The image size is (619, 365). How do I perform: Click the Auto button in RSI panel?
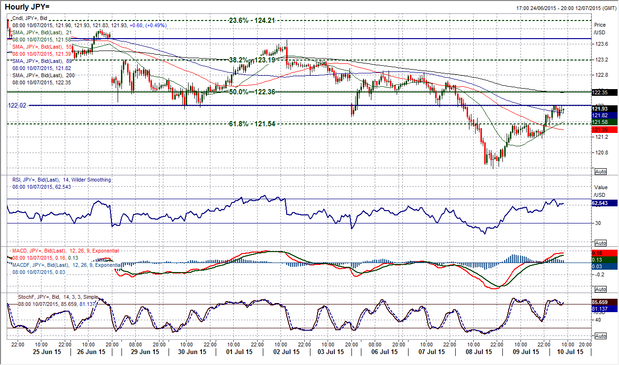600,243
